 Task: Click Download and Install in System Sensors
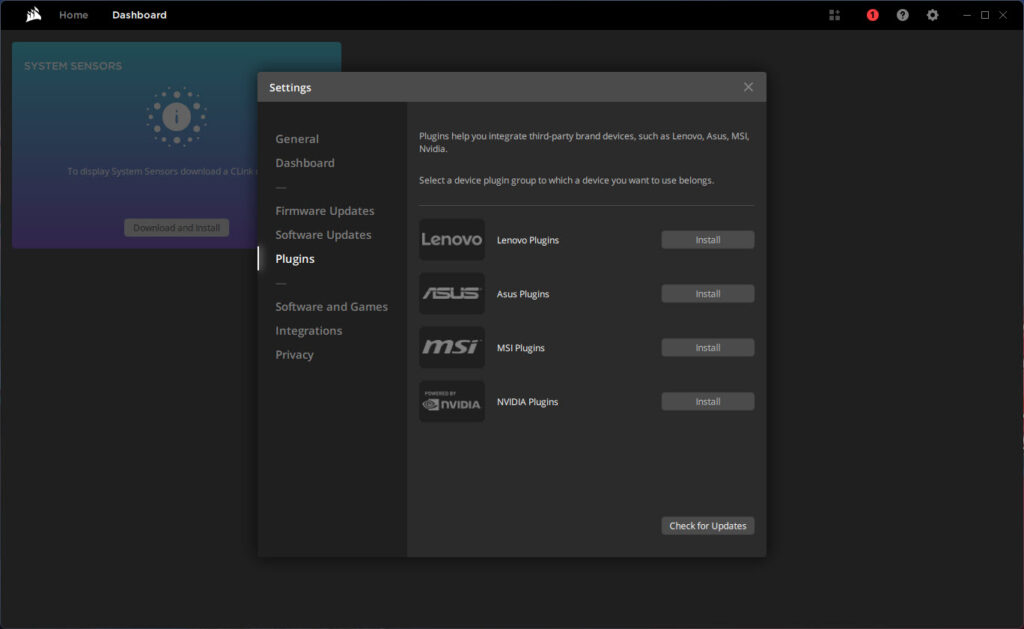(x=176, y=227)
